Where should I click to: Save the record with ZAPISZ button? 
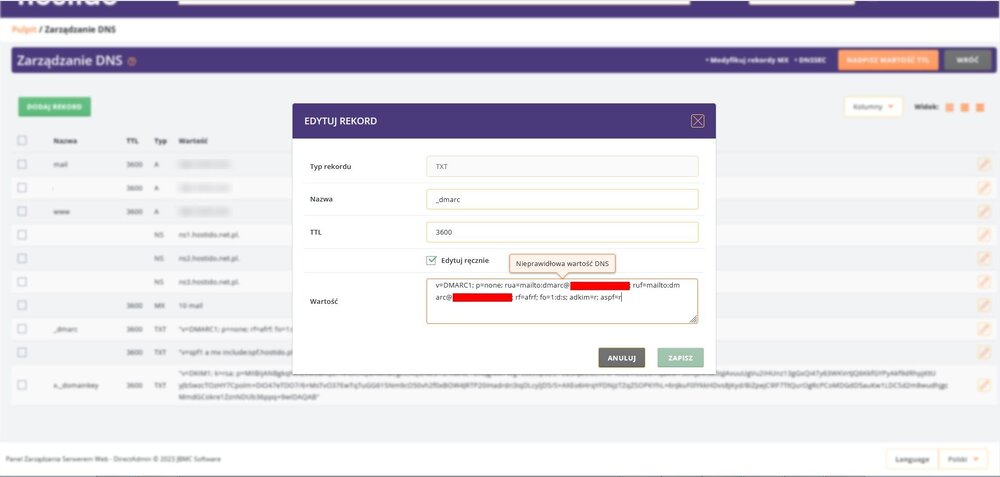point(680,358)
